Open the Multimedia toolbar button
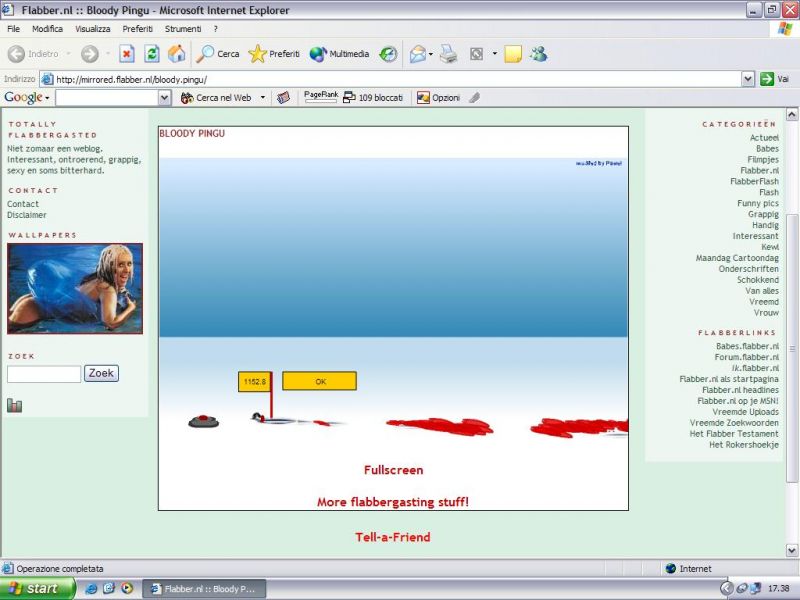800x600 pixels. [339, 54]
